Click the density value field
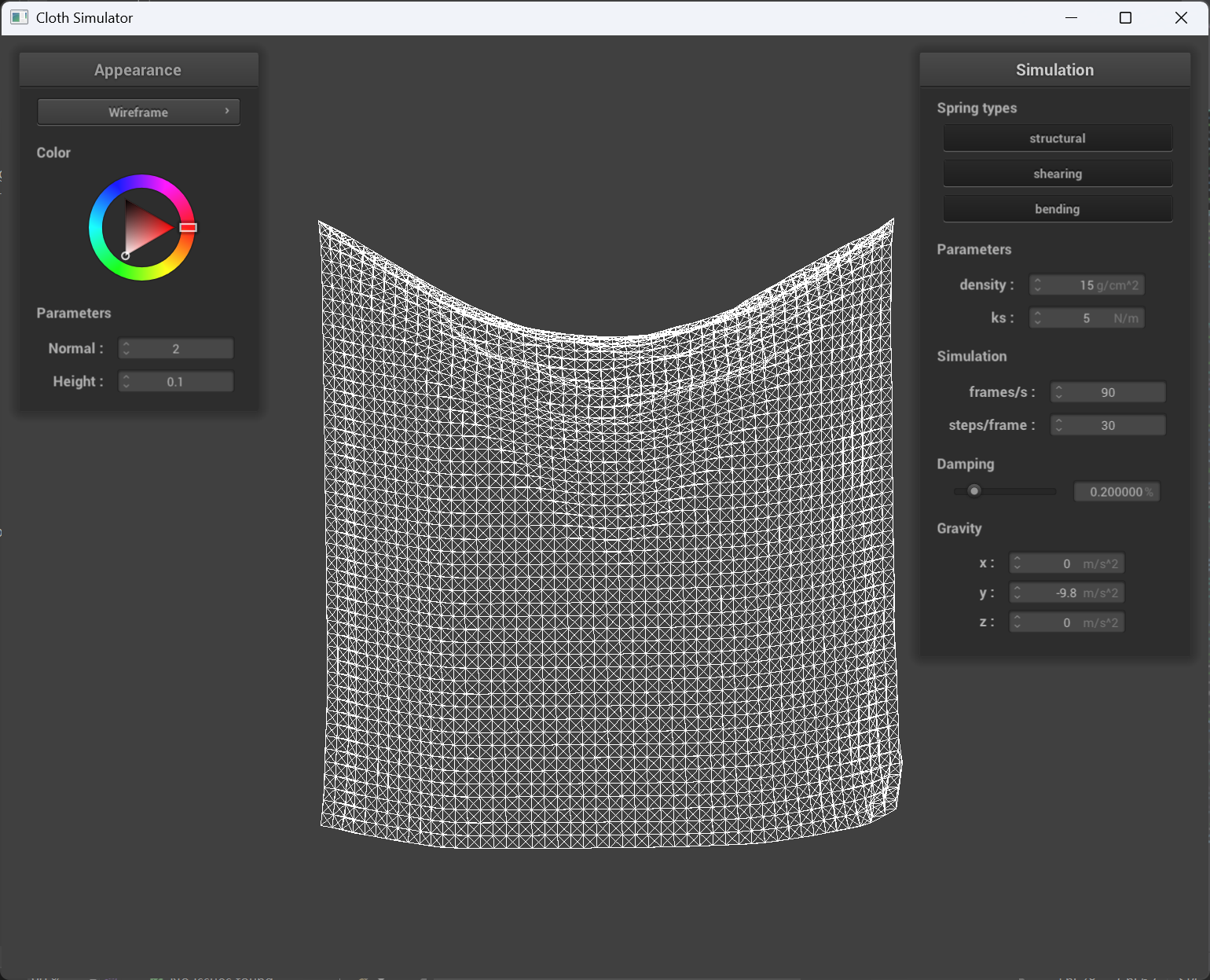The width and height of the screenshot is (1210, 980). pos(1087,284)
